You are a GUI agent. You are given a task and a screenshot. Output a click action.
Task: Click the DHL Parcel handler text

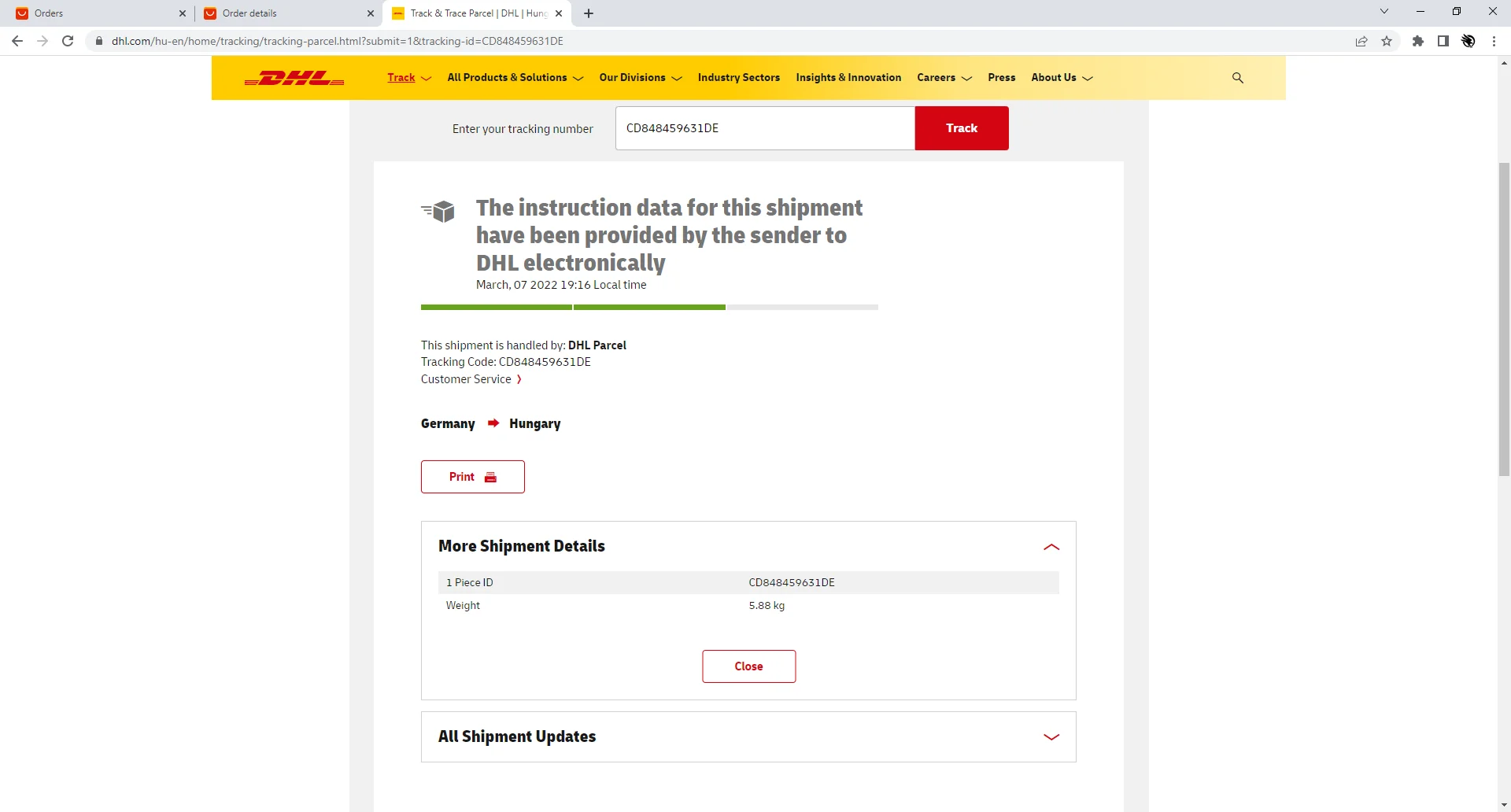pyautogui.click(x=597, y=345)
